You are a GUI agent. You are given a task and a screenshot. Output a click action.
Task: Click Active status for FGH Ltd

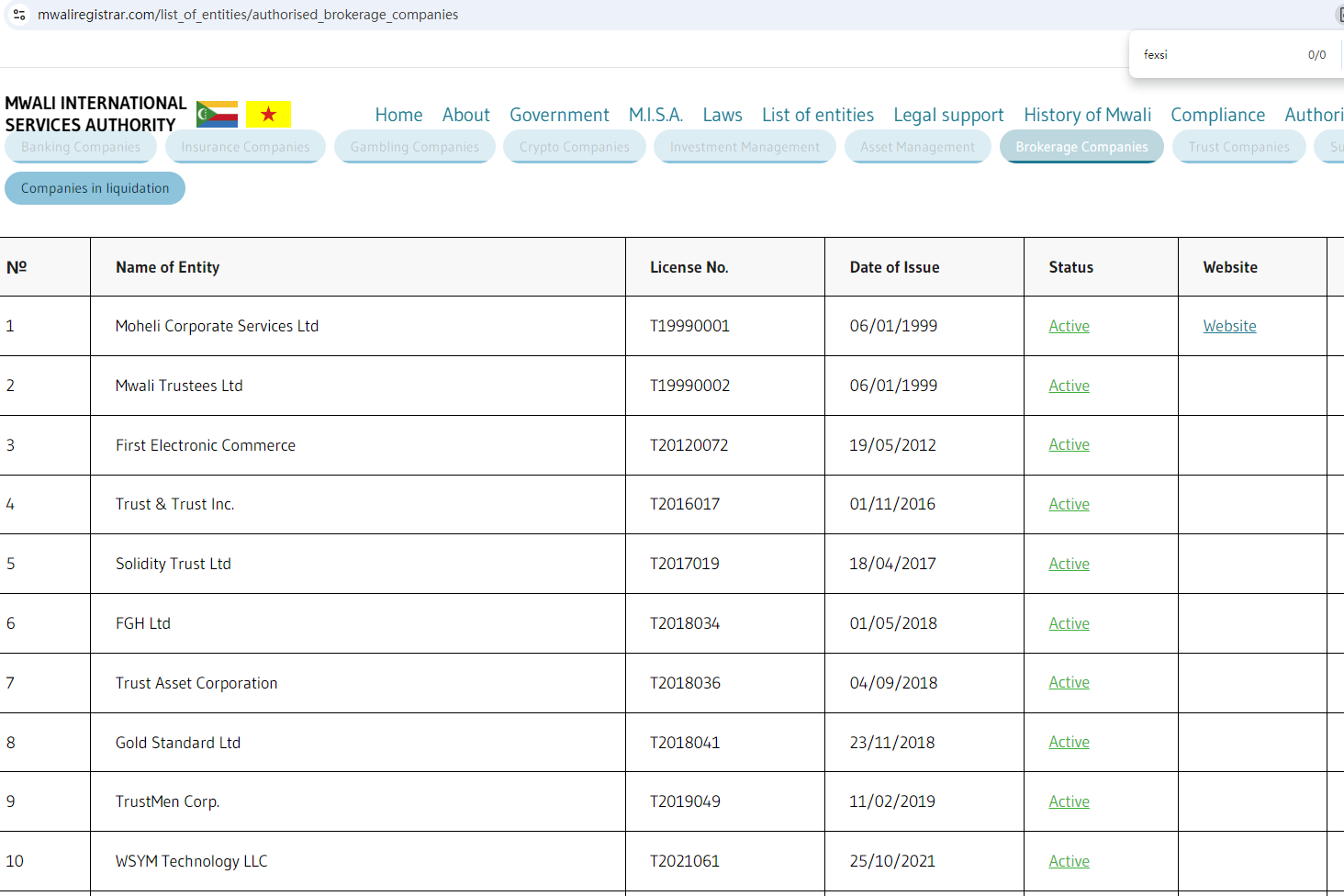1069,623
